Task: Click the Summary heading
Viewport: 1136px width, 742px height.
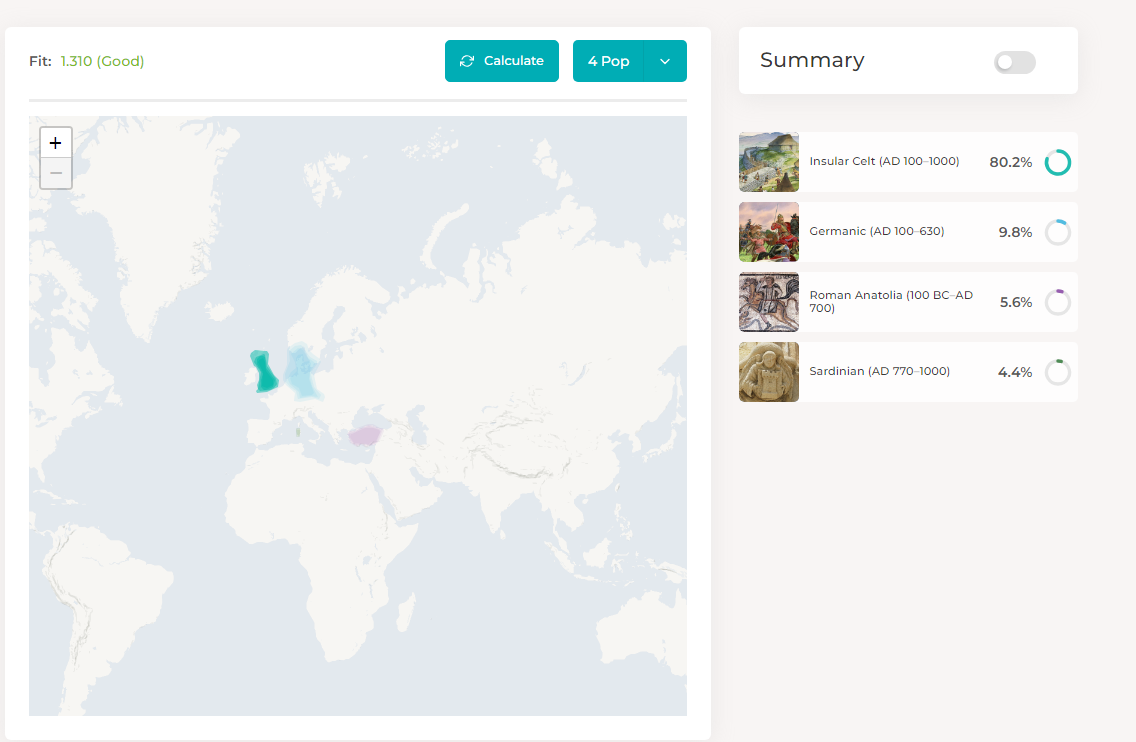Action: click(812, 60)
